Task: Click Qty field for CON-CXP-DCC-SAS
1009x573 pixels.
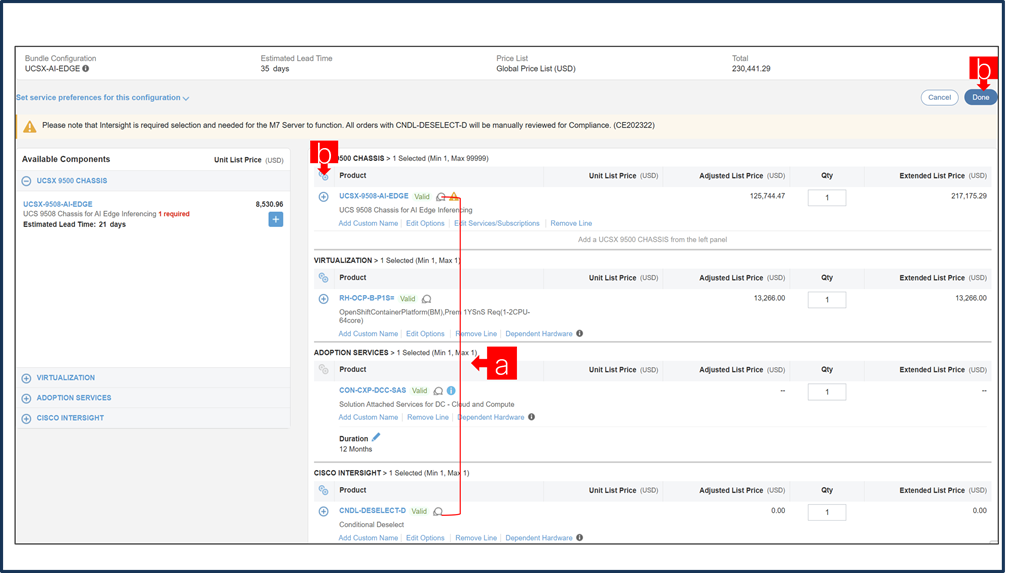Action: (x=827, y=392)
